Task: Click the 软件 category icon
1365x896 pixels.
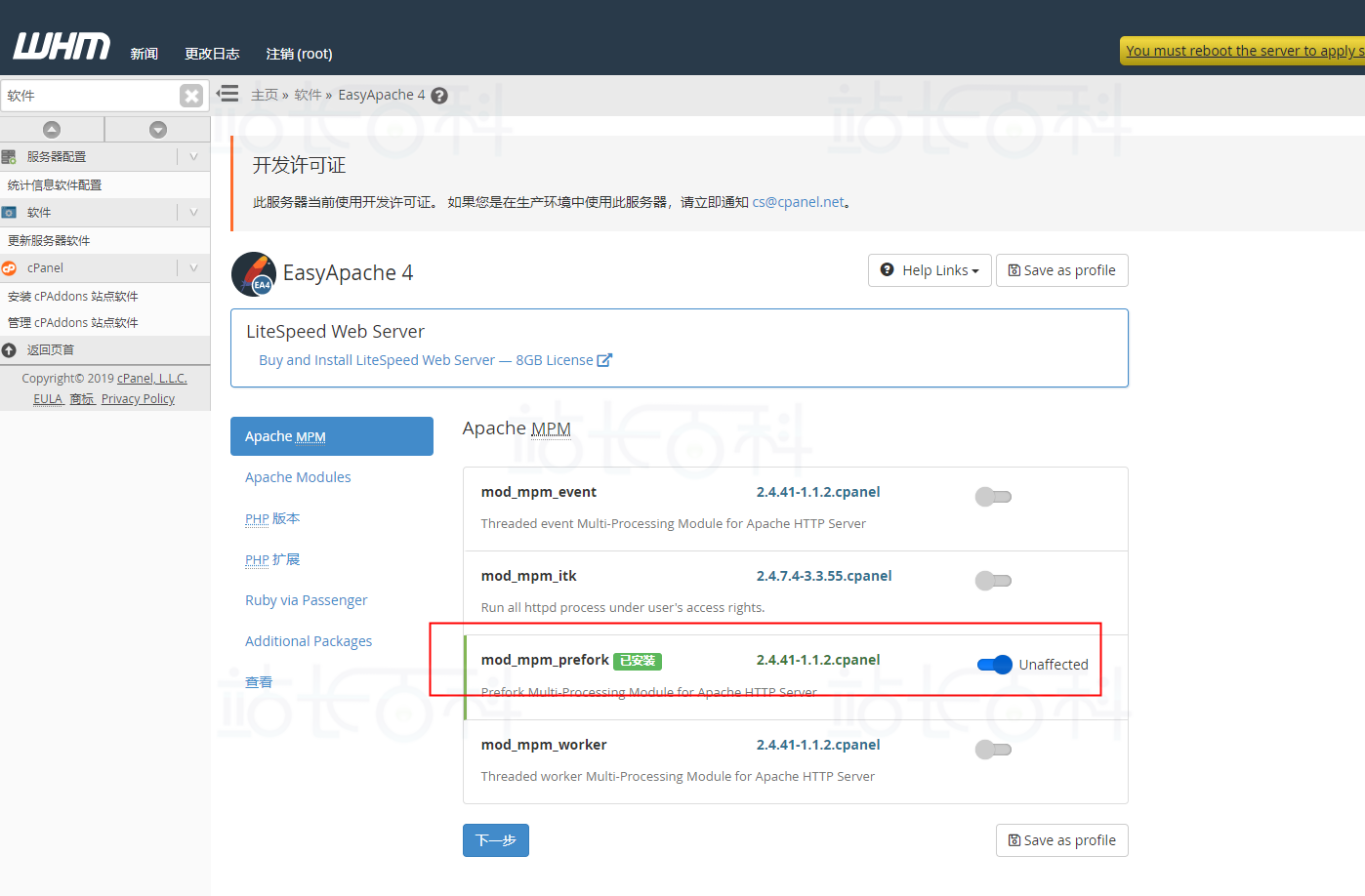Action: pos(9,213)
